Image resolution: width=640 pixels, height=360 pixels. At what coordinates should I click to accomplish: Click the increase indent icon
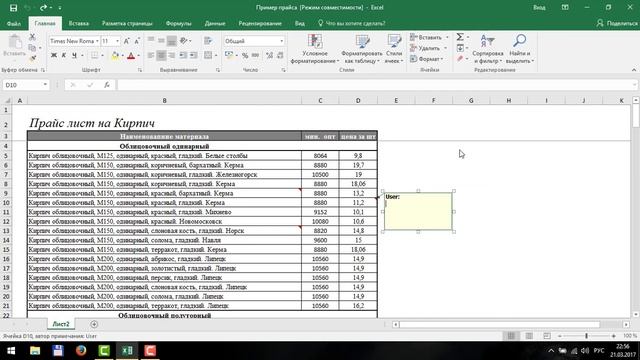pos(194,55)
